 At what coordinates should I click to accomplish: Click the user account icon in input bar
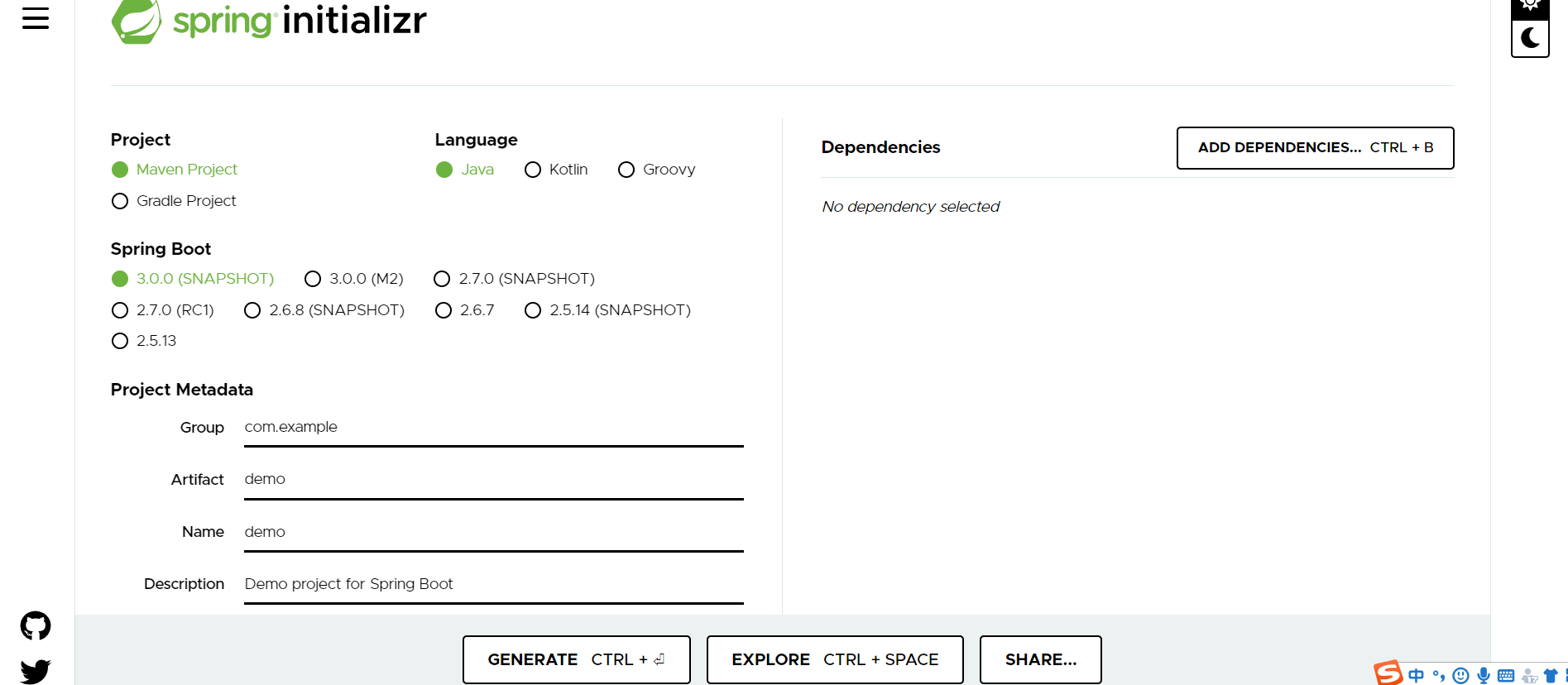pos(1529,676)
